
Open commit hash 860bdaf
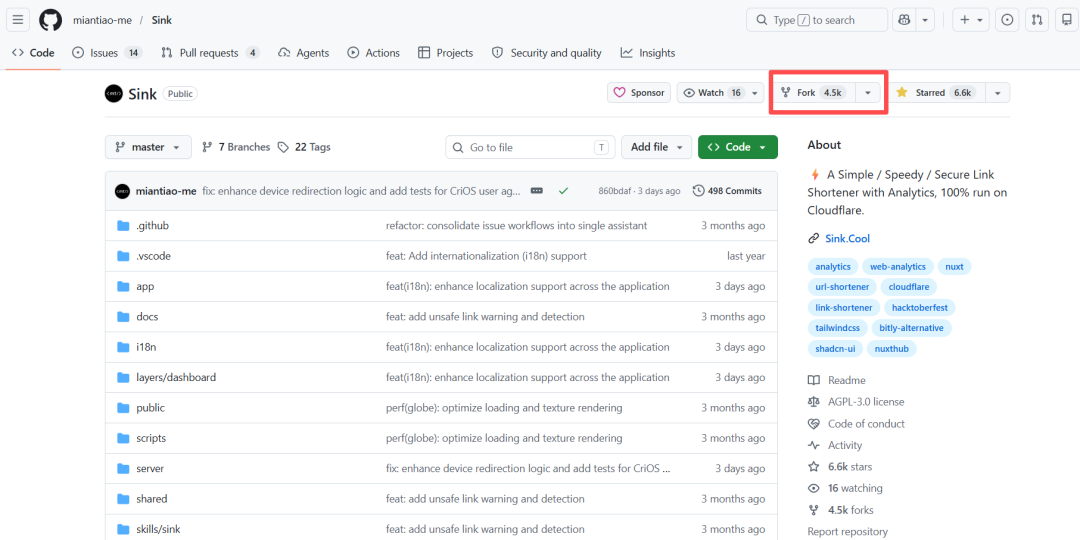click(615, 191)
